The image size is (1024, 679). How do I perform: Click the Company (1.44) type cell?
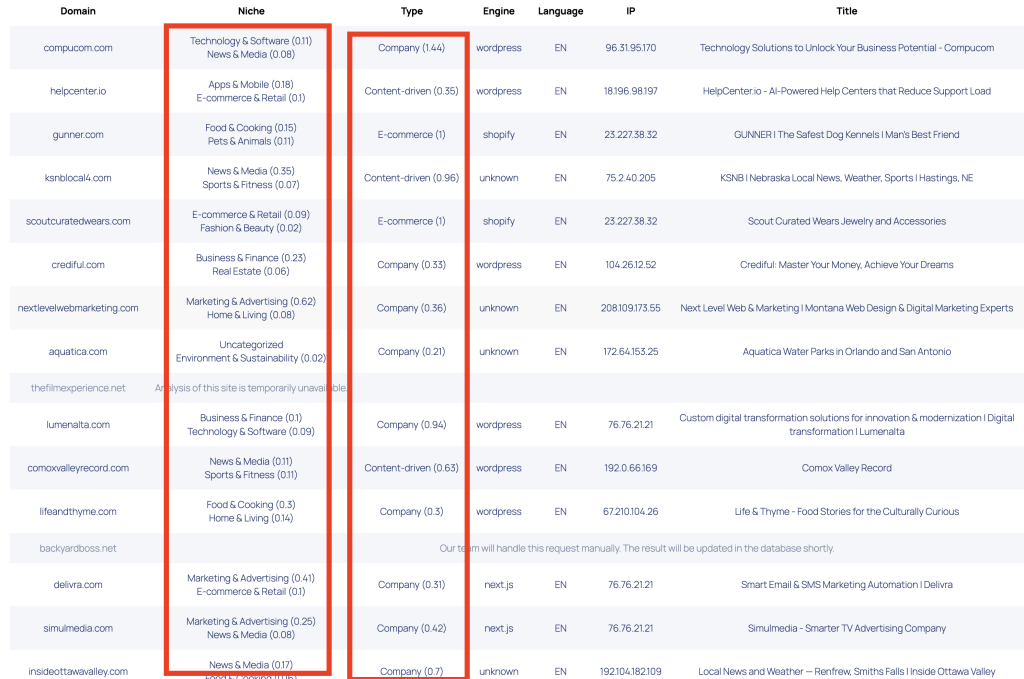pos(411,48)
